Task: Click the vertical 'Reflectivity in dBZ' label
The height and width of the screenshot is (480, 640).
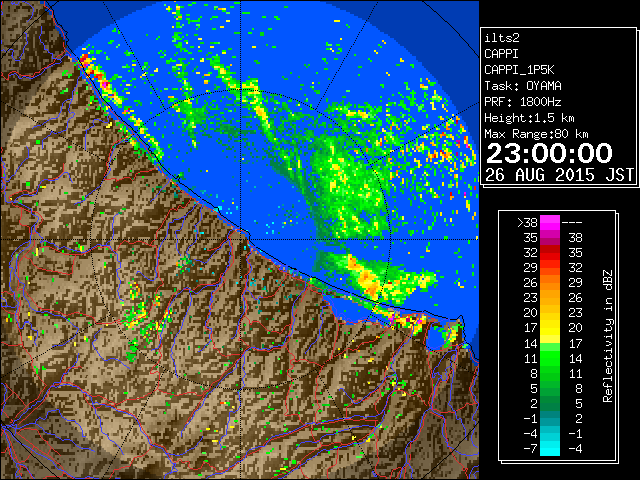Action: tap(607, 336)
